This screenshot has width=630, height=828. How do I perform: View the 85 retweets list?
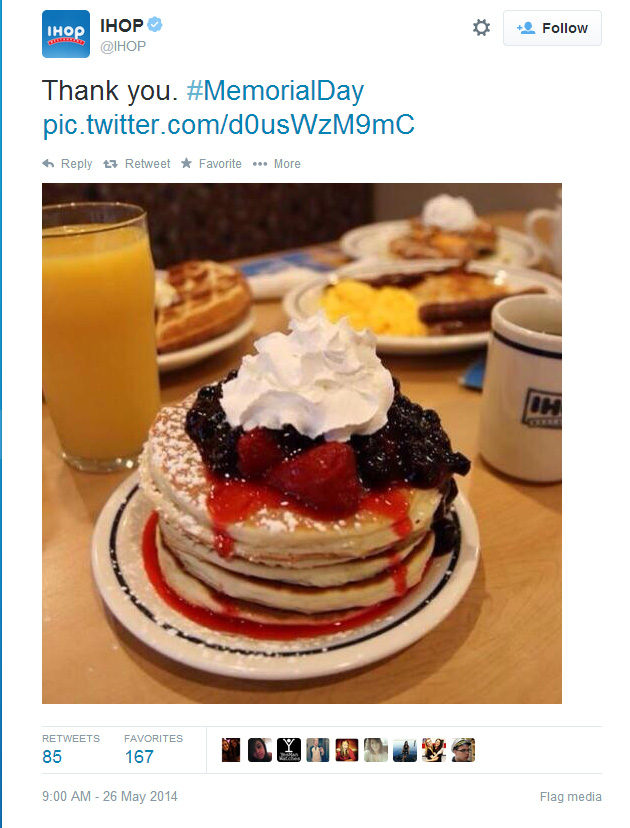coord(71,749)
